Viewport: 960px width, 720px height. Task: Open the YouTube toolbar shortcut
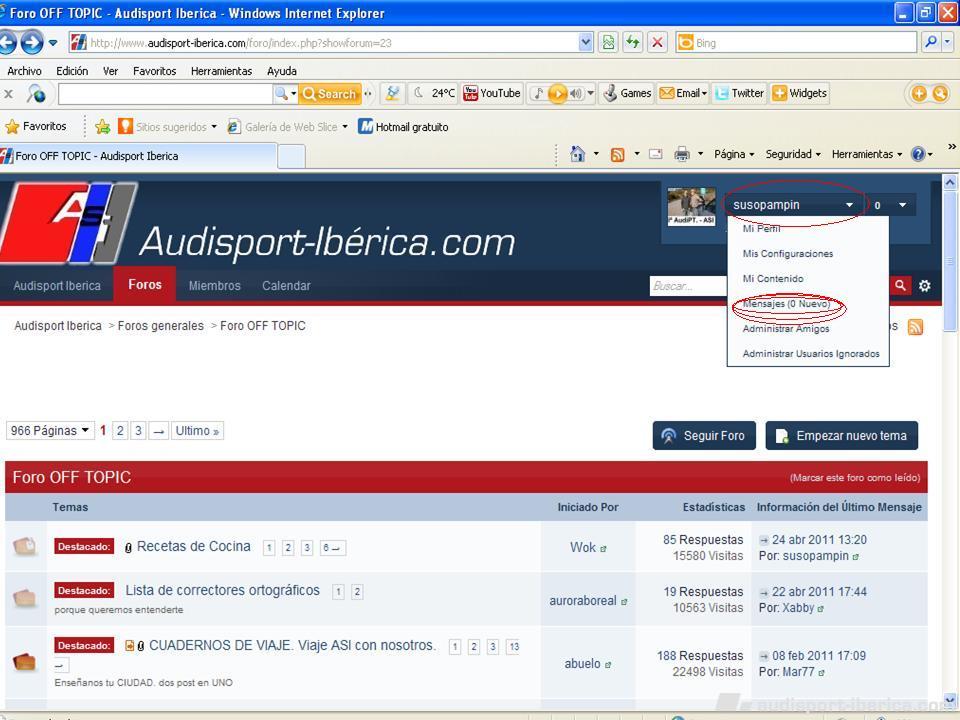(492, 93)
